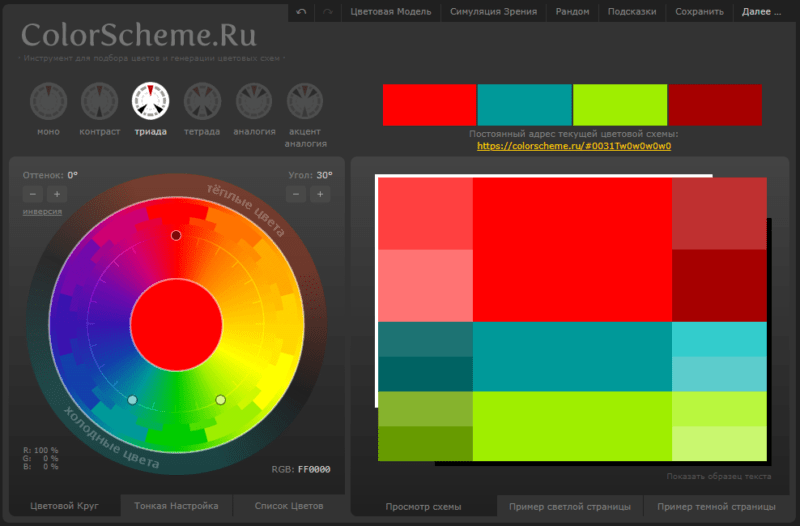800x526 pixels.
Task: Click Сохранить in the top menu
Action: 699,11
